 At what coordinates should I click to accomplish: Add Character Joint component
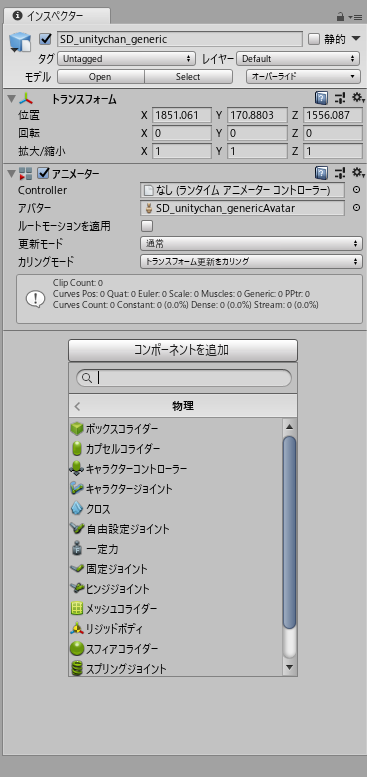[x=175, y=489]
